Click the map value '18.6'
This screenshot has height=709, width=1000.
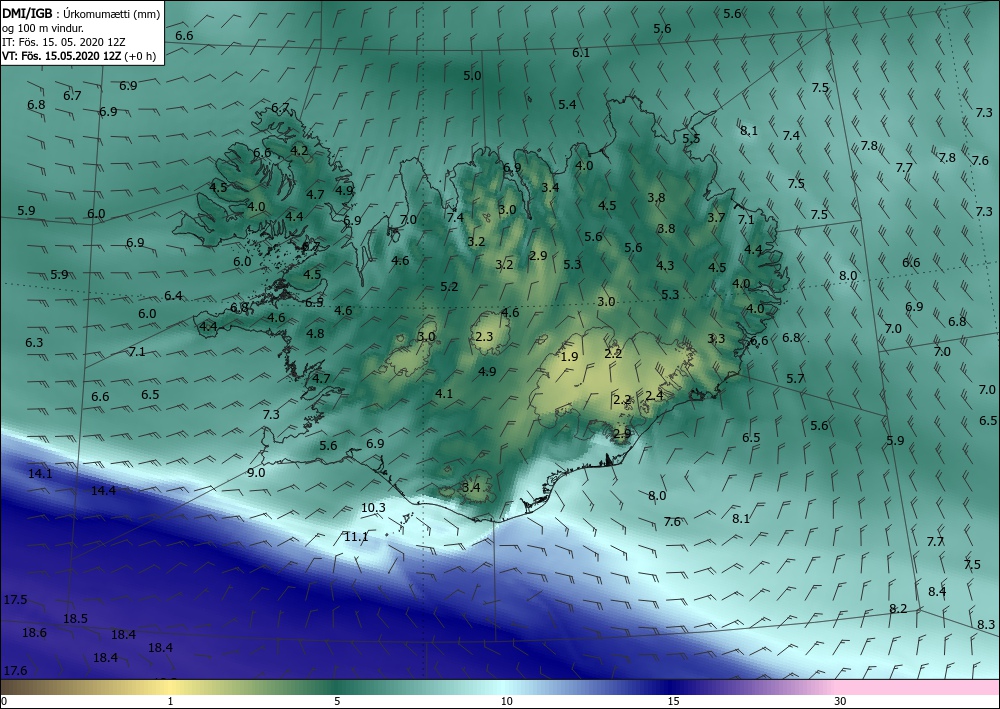tap(34, 632)
